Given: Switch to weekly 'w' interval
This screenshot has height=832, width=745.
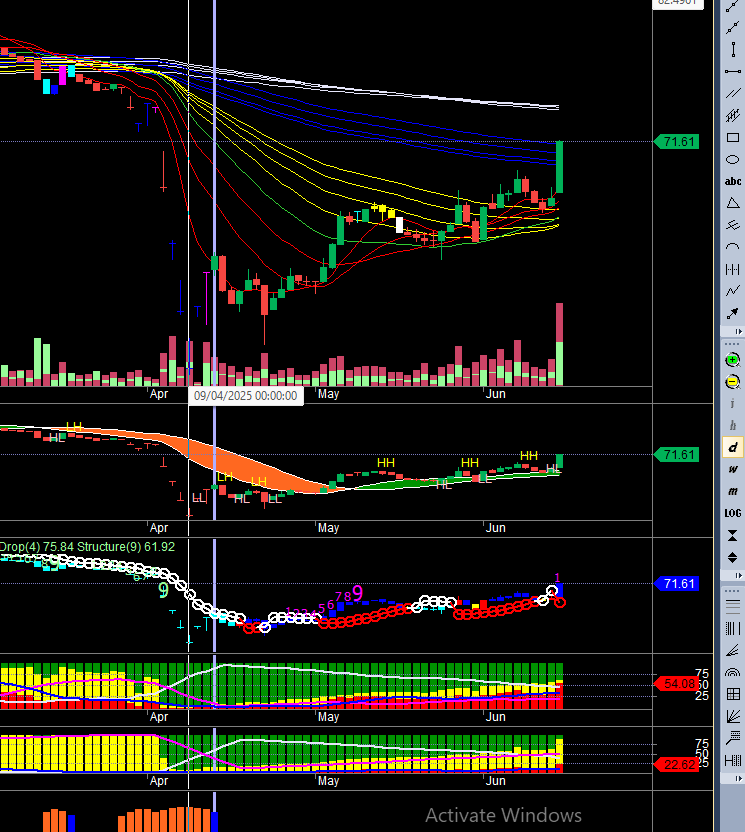Looking at the screenshot, I should [733, 469].
